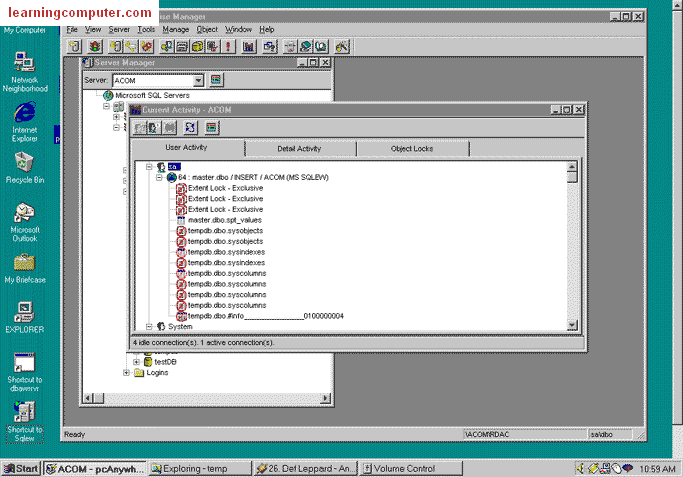This screenshot has width=683, height=477.
Task: Open Shortcut to Sqlew desktop icon
Action: (25, 422)
